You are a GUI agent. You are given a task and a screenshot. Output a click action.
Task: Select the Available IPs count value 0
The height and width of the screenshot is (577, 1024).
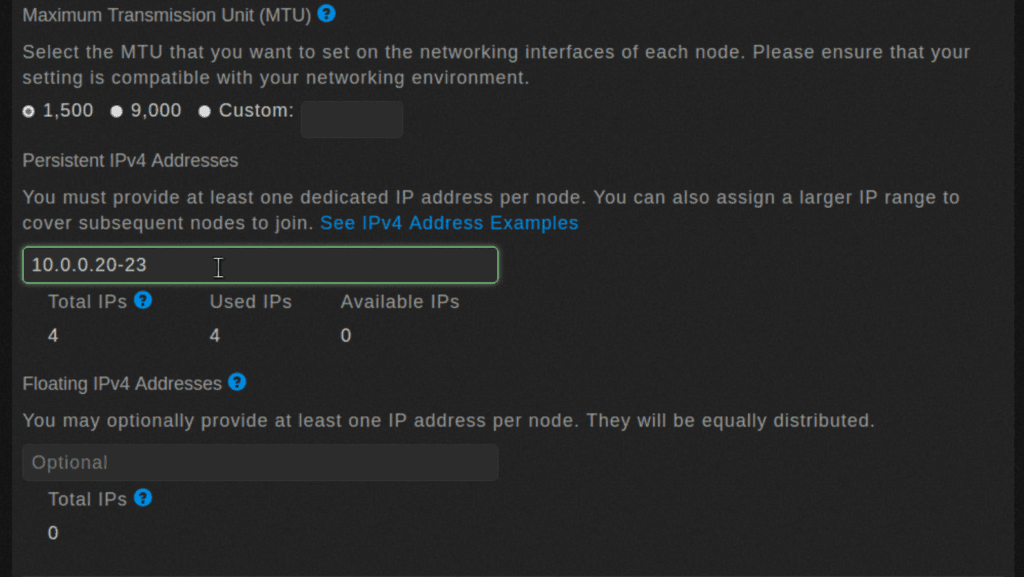pos(346,336)
